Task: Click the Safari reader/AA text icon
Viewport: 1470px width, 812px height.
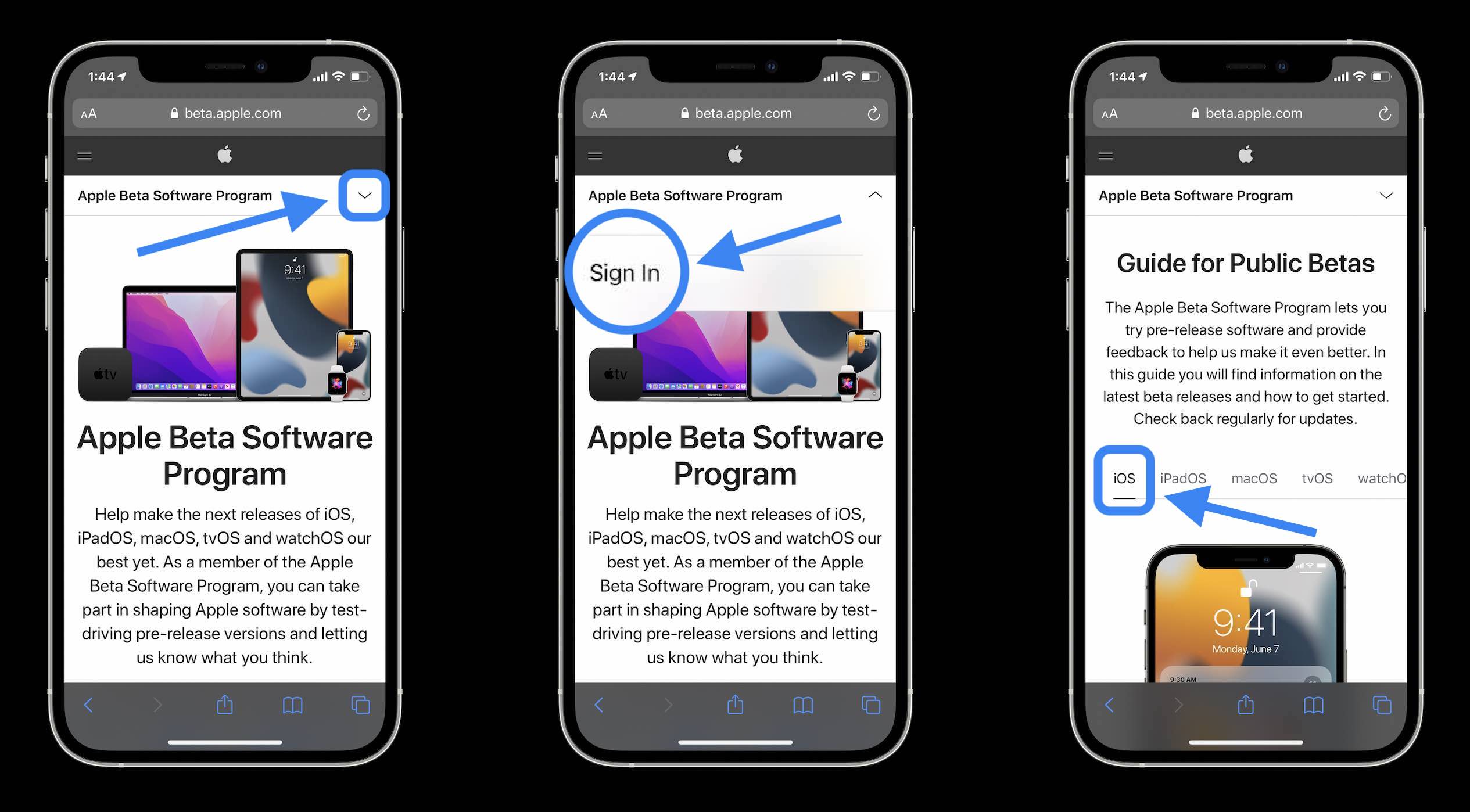Action: point(99,112)
